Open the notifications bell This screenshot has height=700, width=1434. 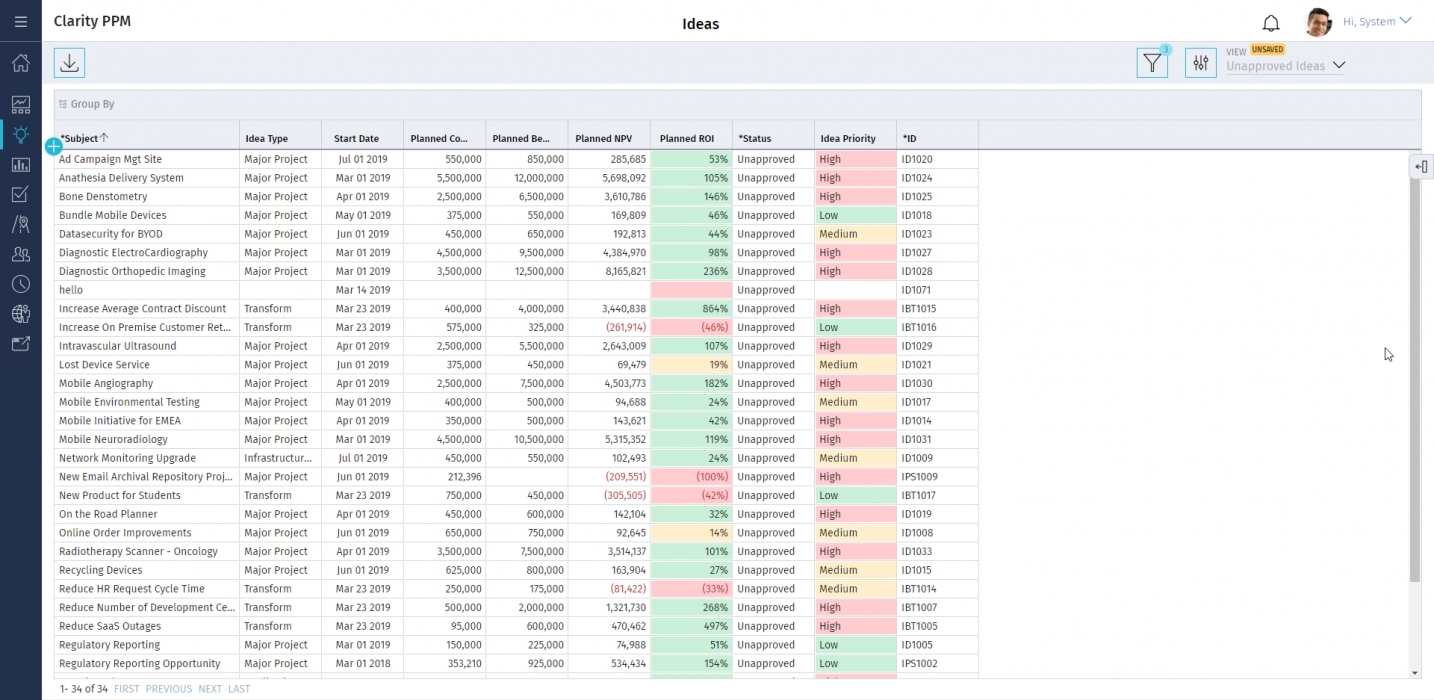coord(1271,23)
